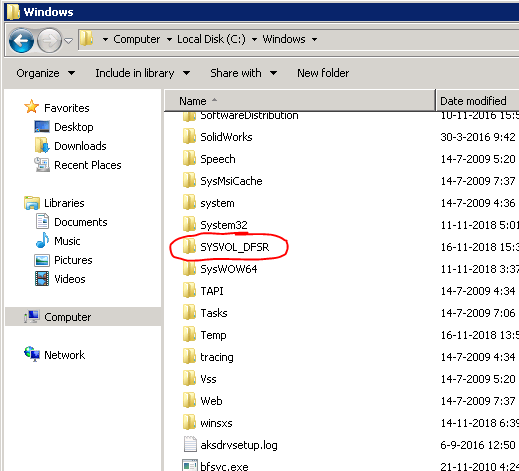
Task: Select the System32 folder icon
Action: (x=189, y=225)
